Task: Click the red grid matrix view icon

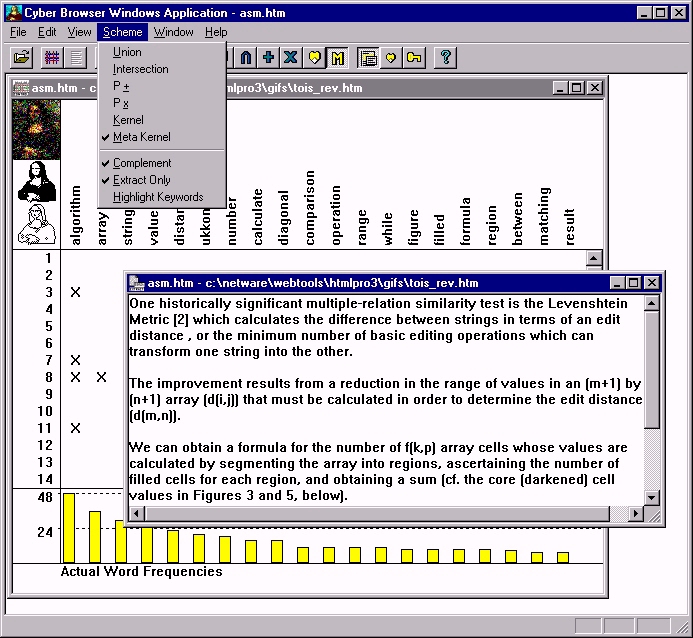Action: [x=50, y=57]
